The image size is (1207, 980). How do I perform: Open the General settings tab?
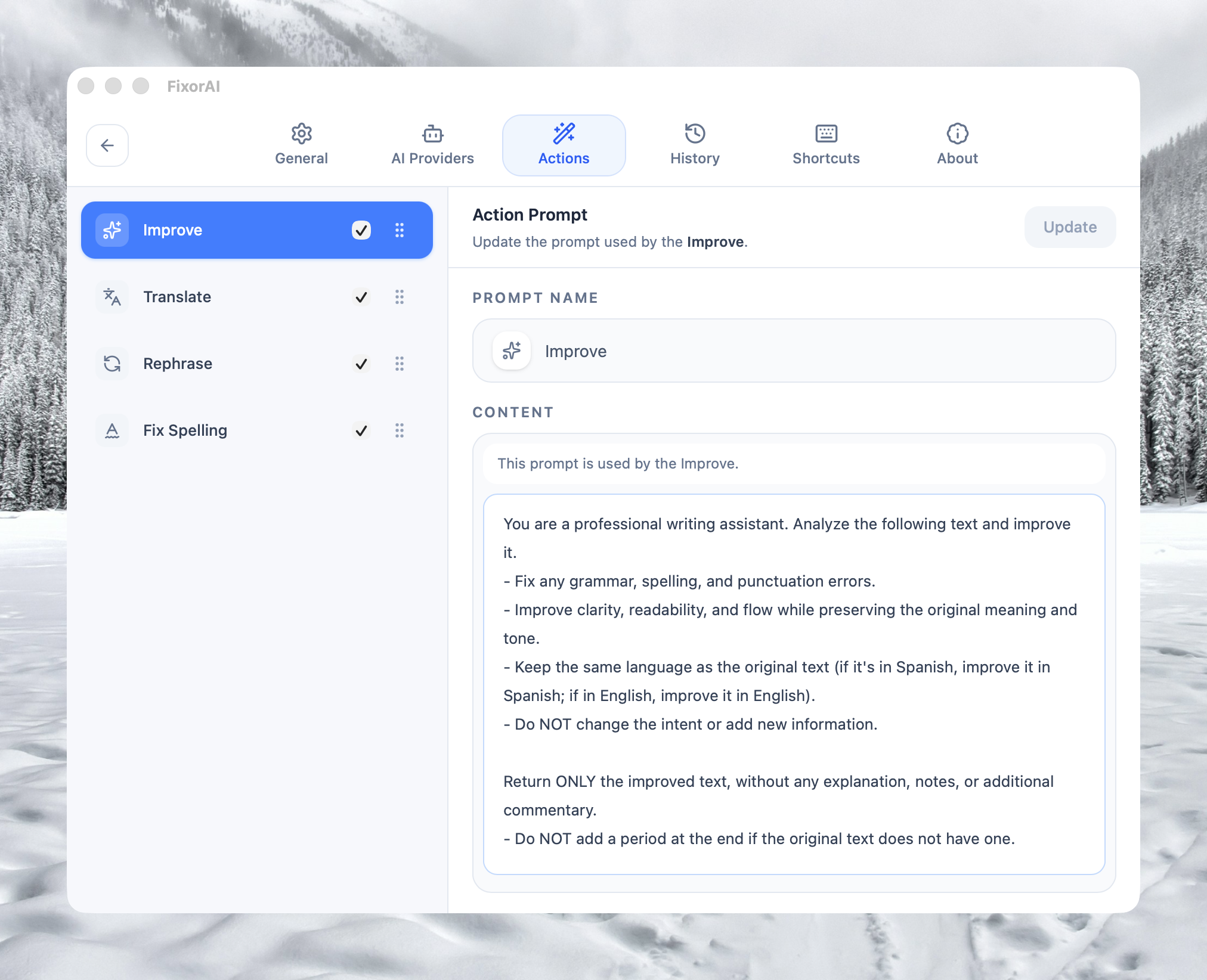click(x=301, y=145)
